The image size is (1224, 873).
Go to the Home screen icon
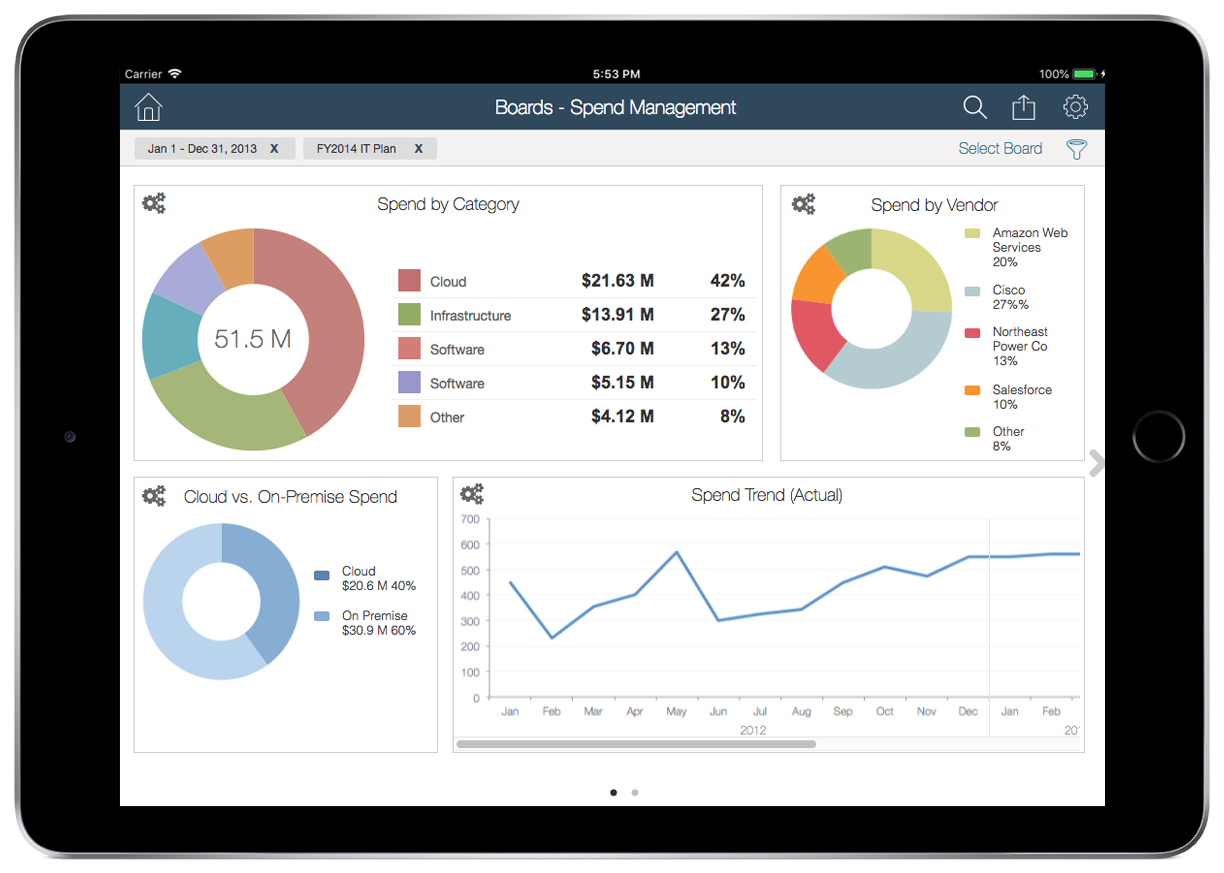click(148, 107)
